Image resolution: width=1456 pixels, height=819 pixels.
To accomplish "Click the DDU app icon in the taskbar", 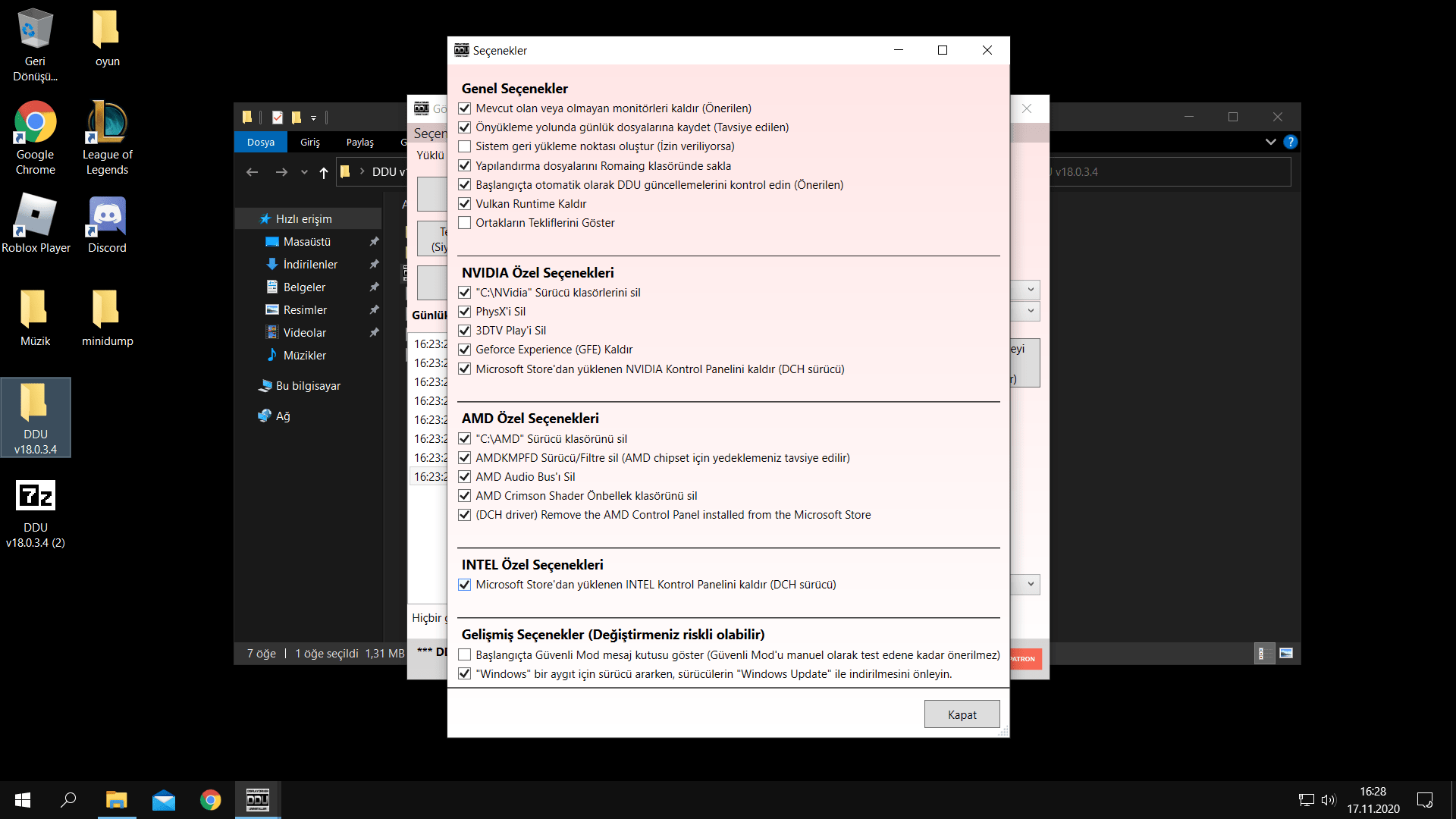I will point(258,800).
